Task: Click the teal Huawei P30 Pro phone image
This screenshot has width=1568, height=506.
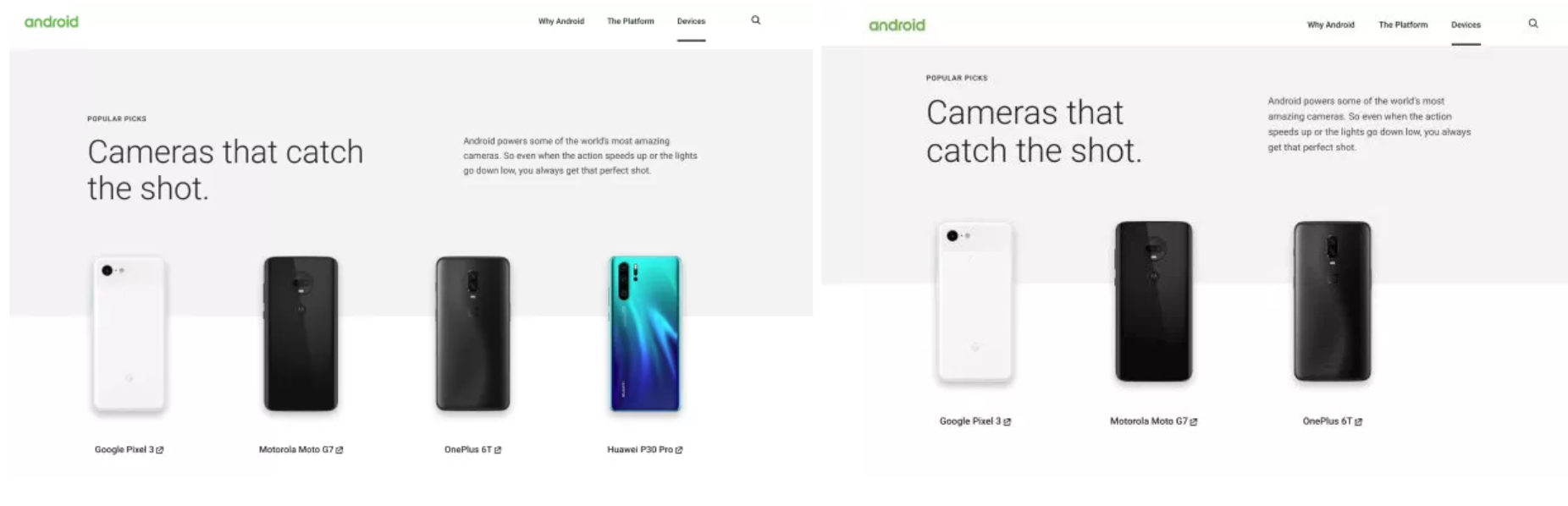Action: [645, 333]
